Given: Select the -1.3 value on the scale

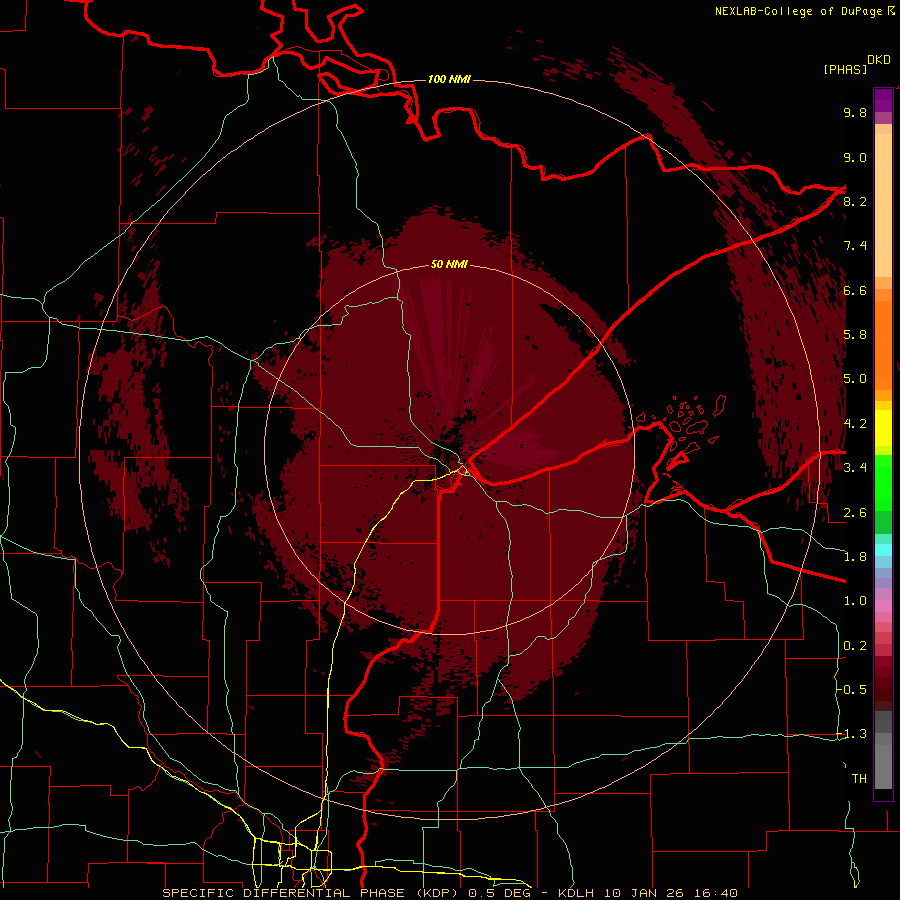Looking at the screenshot, I should (852, 734).
